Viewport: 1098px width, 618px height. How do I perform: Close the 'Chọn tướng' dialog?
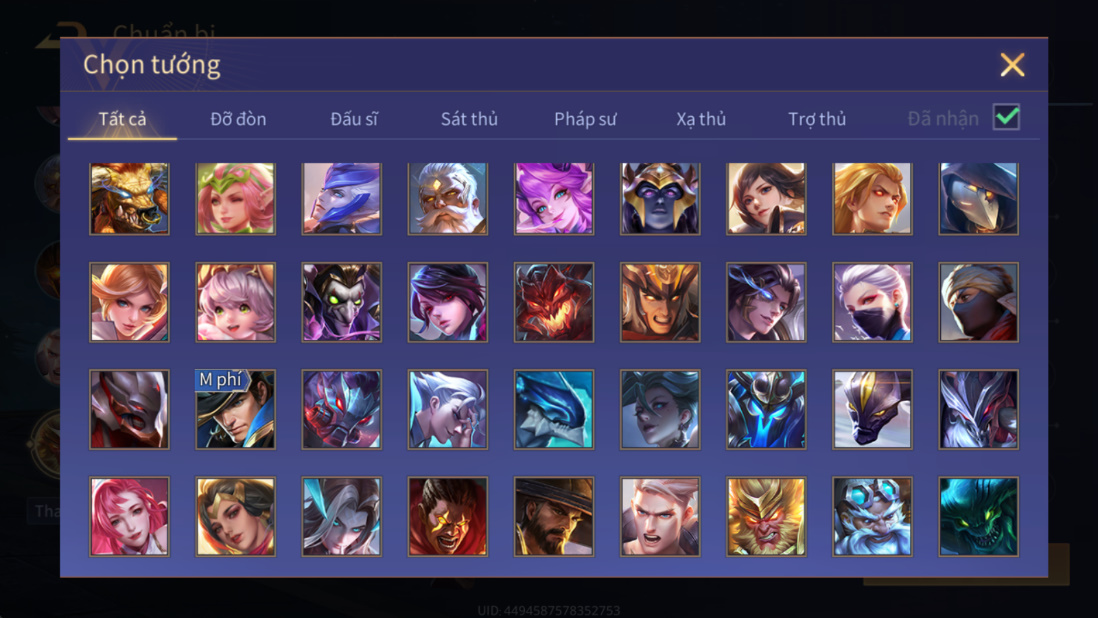point(1012,65)
